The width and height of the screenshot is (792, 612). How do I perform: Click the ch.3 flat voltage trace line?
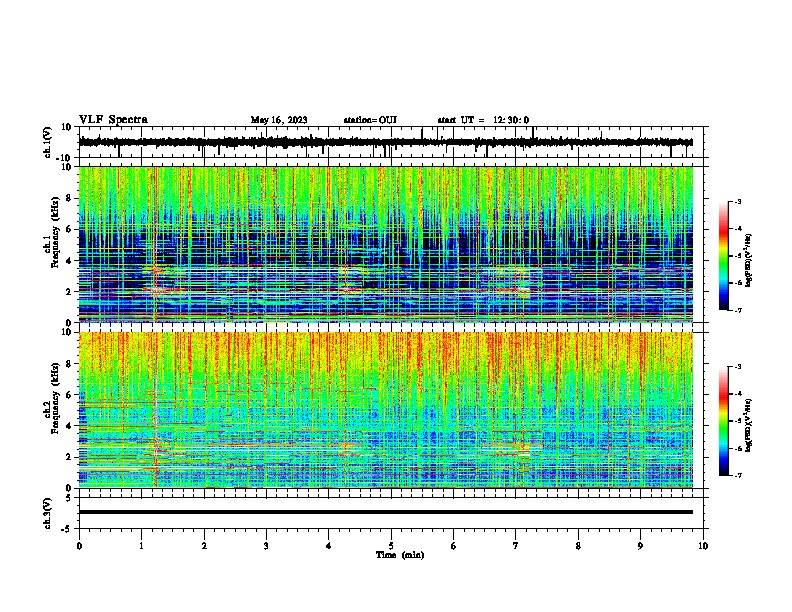[386, 512]
